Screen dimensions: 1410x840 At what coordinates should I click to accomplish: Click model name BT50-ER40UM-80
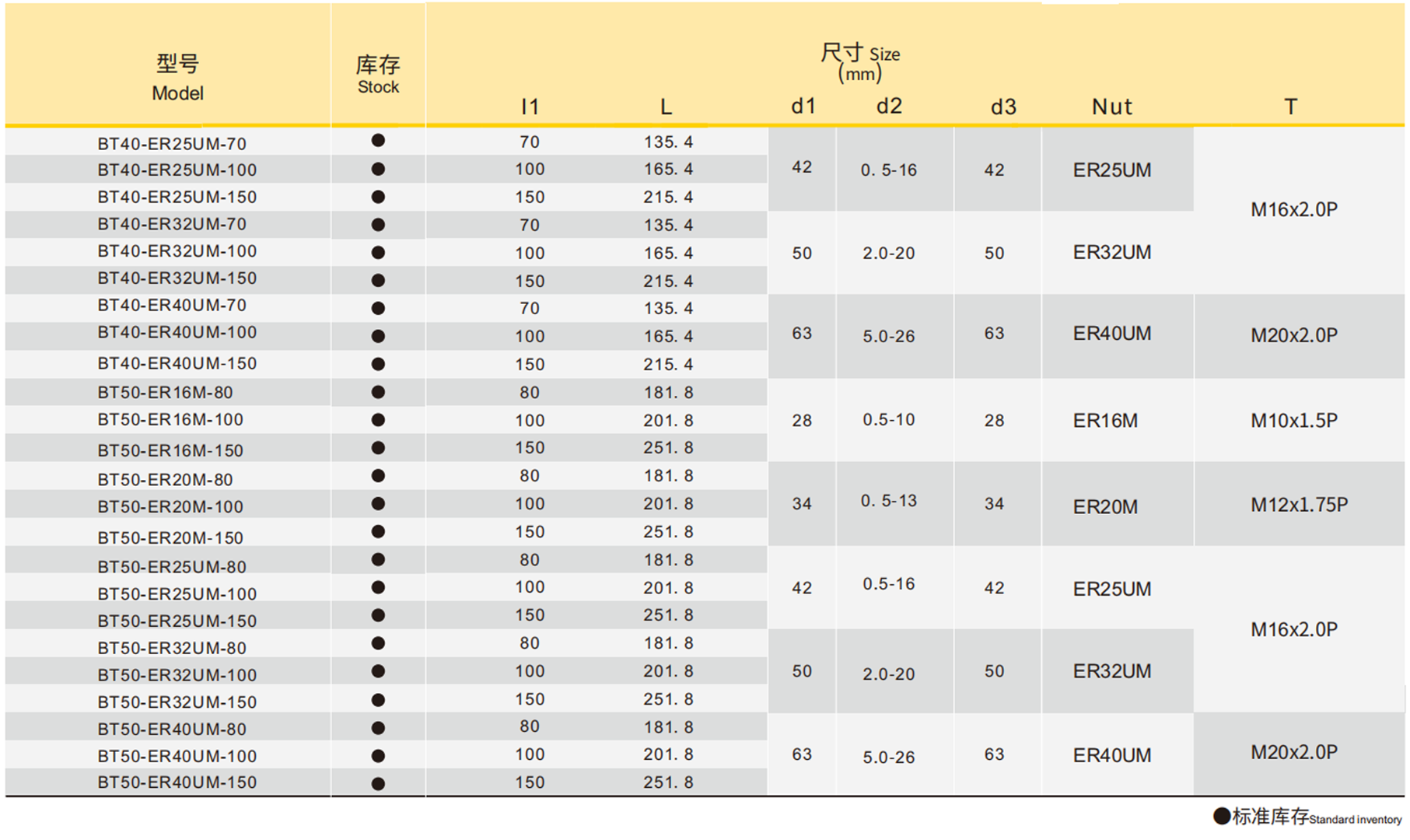(172, 730)
